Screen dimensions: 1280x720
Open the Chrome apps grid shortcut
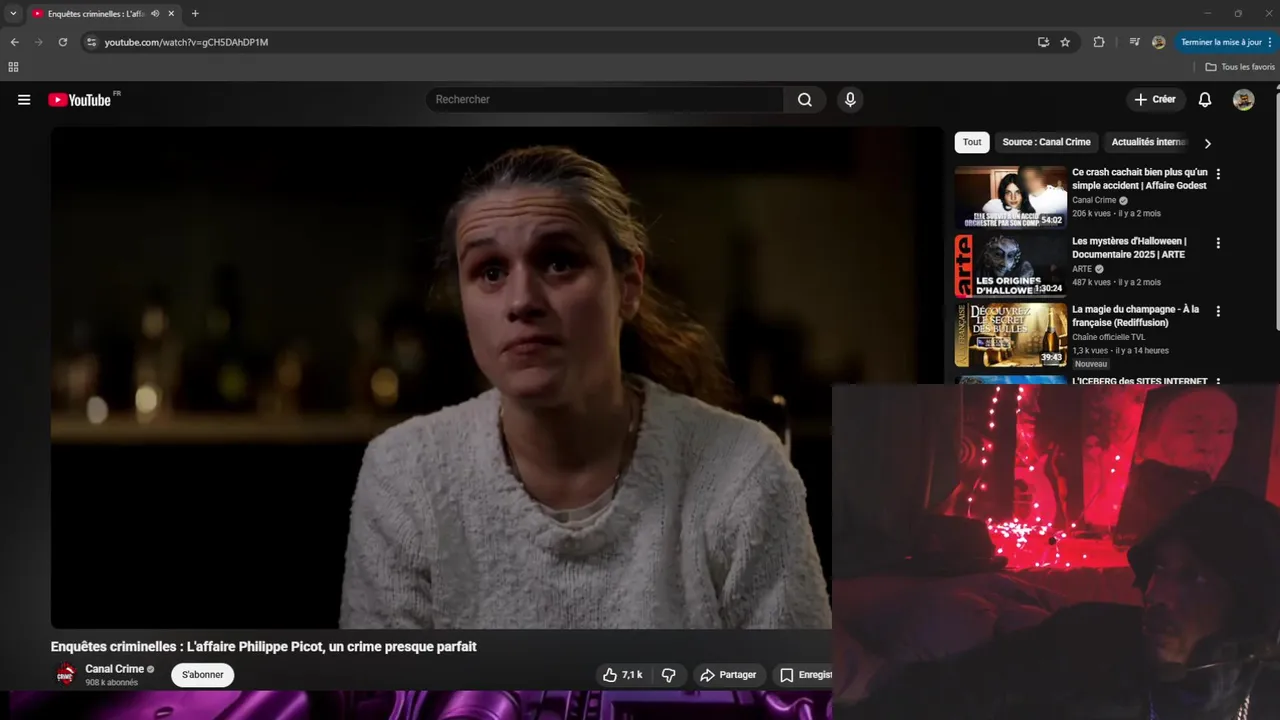pyautogui.click(x=13, y=67)
